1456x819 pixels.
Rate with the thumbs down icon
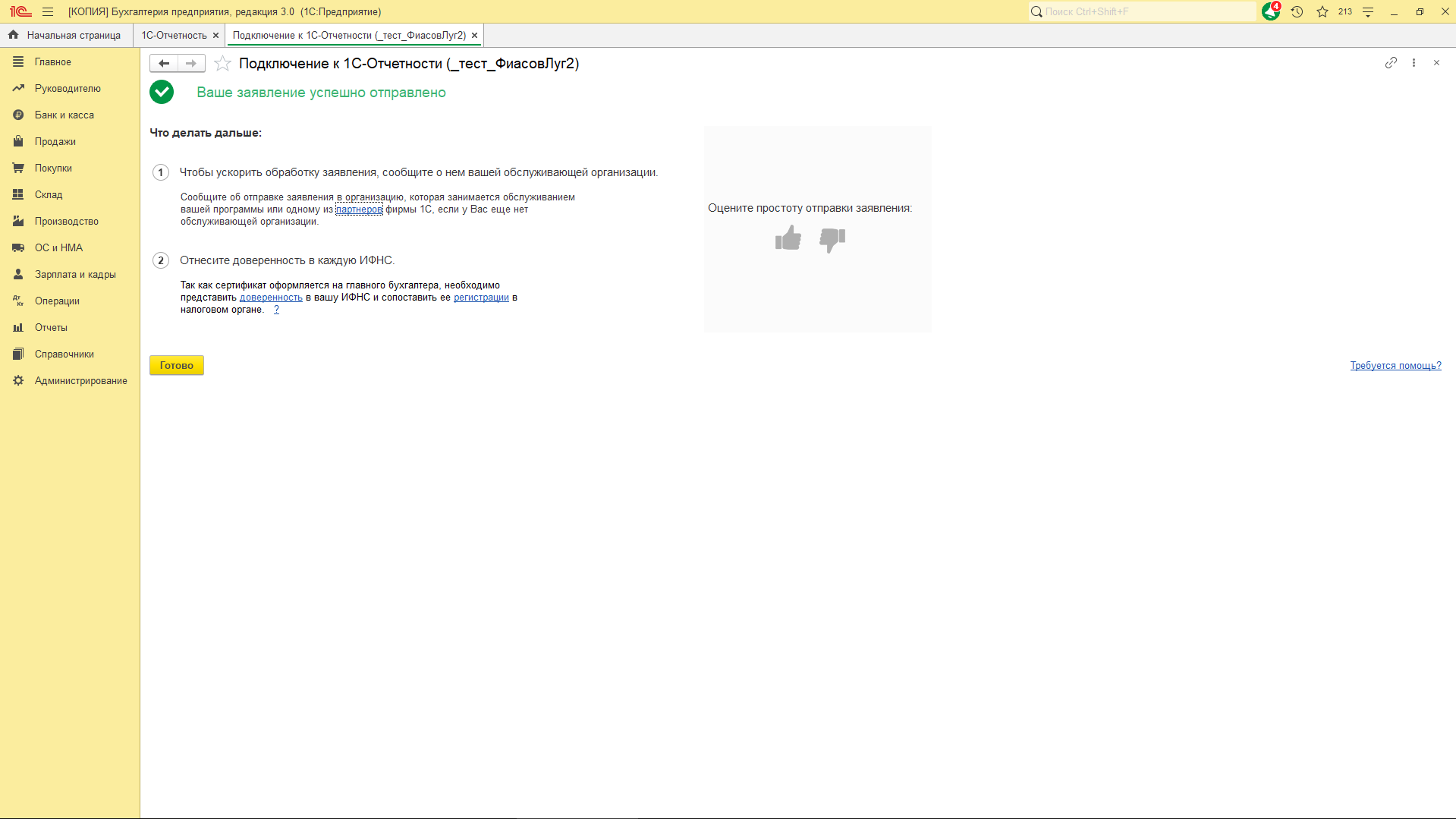[832, 240]
